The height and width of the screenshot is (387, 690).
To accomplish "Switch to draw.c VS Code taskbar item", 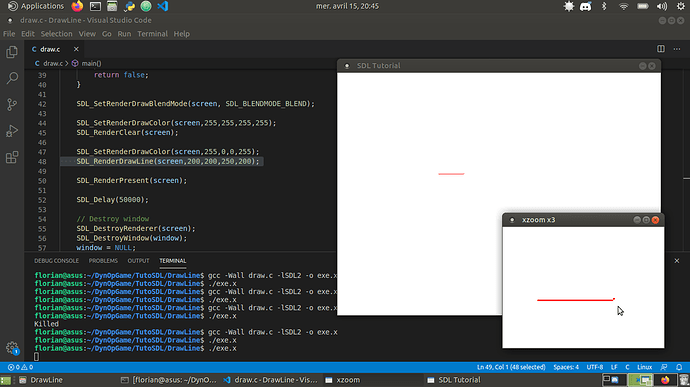I will click(x=271, y=380).
